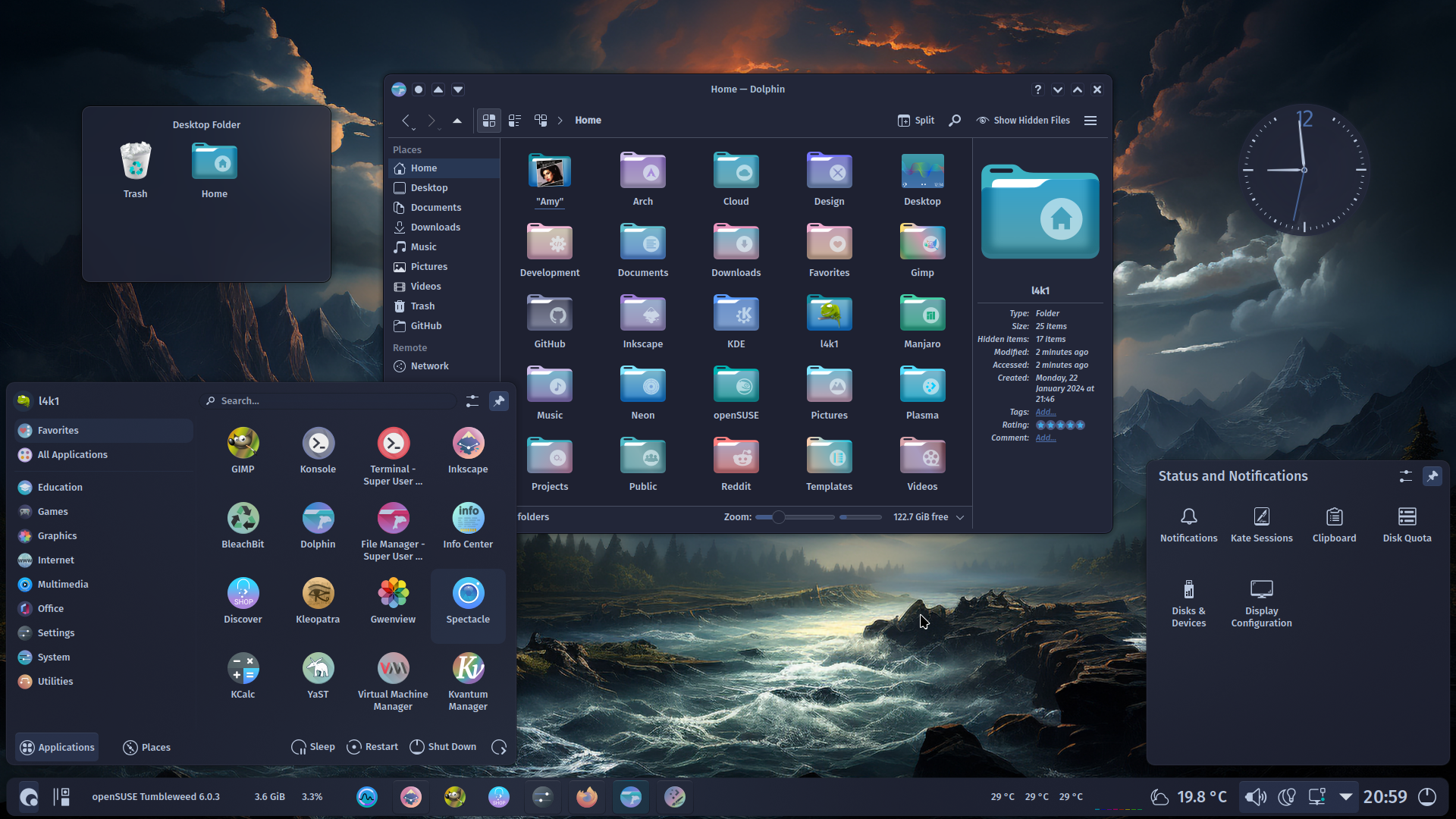Image resolution: width=1456 pixels, height=819 pixels.
Task: Open the openSUSE folder in Dolphin
Action: [736, 393]
